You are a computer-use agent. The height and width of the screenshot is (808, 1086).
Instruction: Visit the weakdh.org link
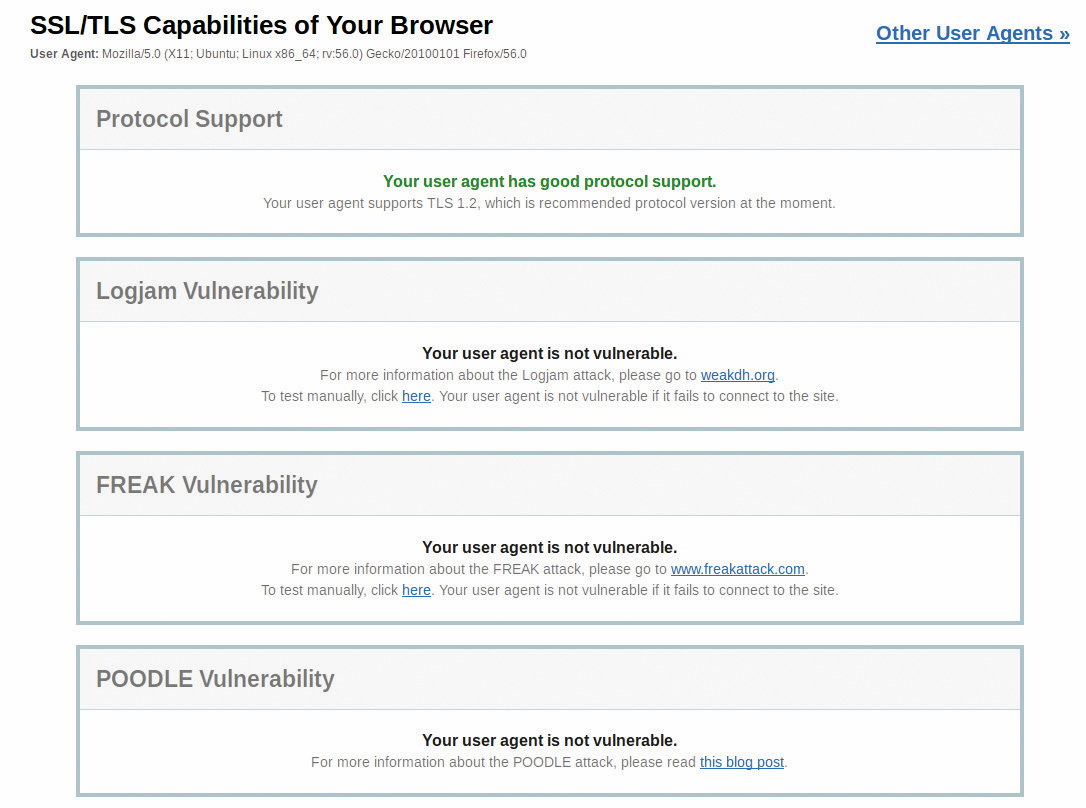tap(737, 375)
